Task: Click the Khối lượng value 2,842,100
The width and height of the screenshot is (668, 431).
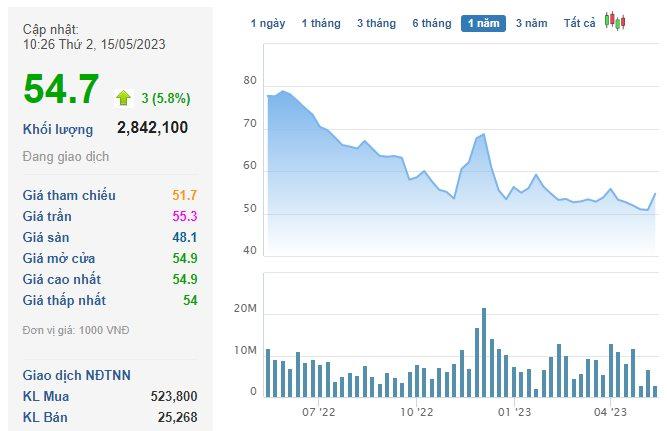Action: coord(152,127)
